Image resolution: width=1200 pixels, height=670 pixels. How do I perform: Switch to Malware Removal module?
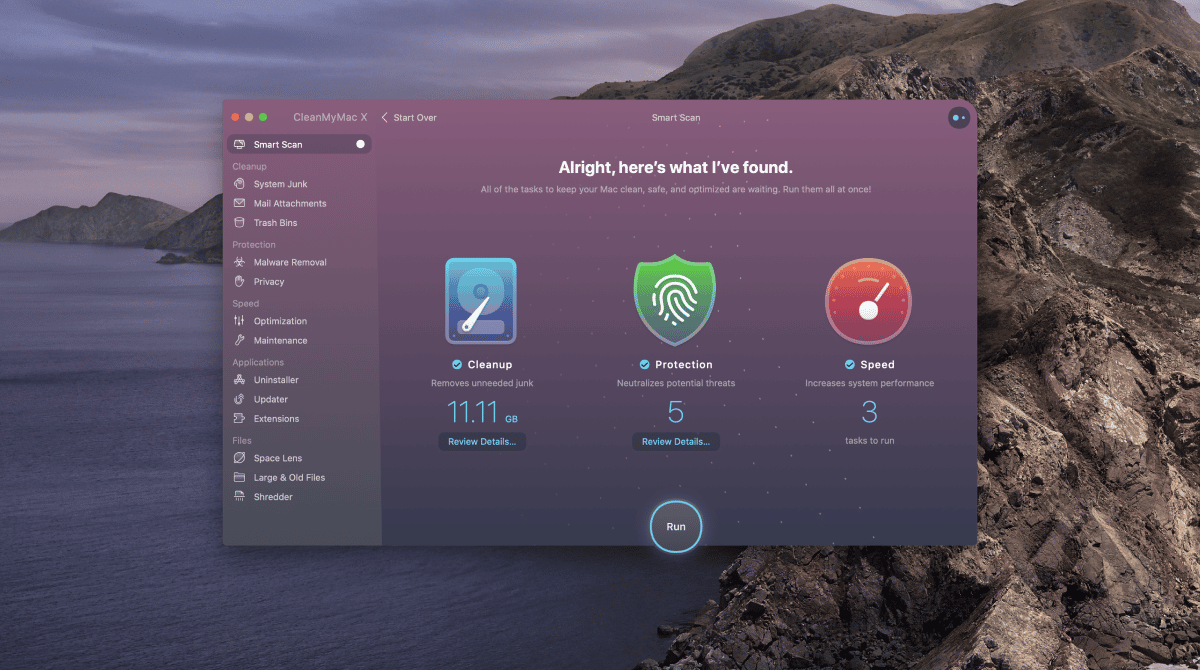pyautogui.click(x=290, y=262)
